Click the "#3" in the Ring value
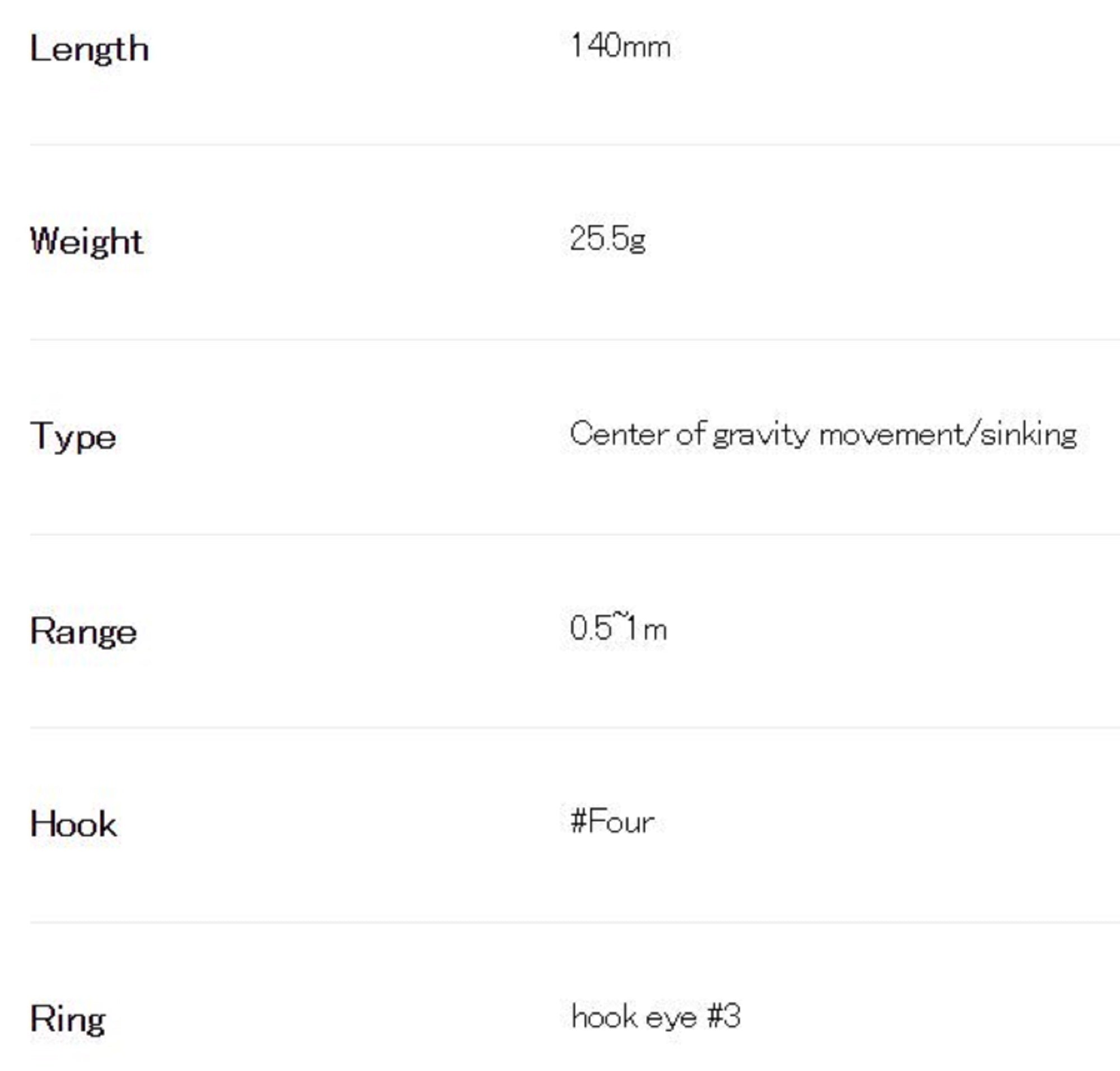This screenshot has height=1071, width=1120. [724, 1017]
